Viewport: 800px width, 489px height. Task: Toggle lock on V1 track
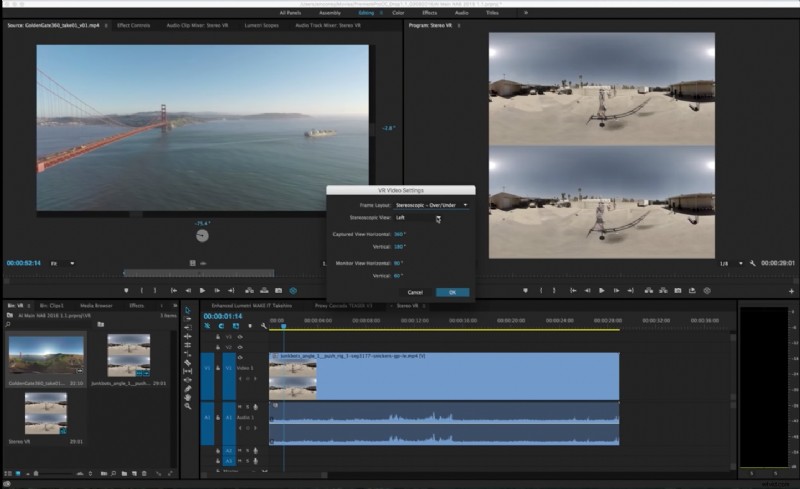coord(218,368)
